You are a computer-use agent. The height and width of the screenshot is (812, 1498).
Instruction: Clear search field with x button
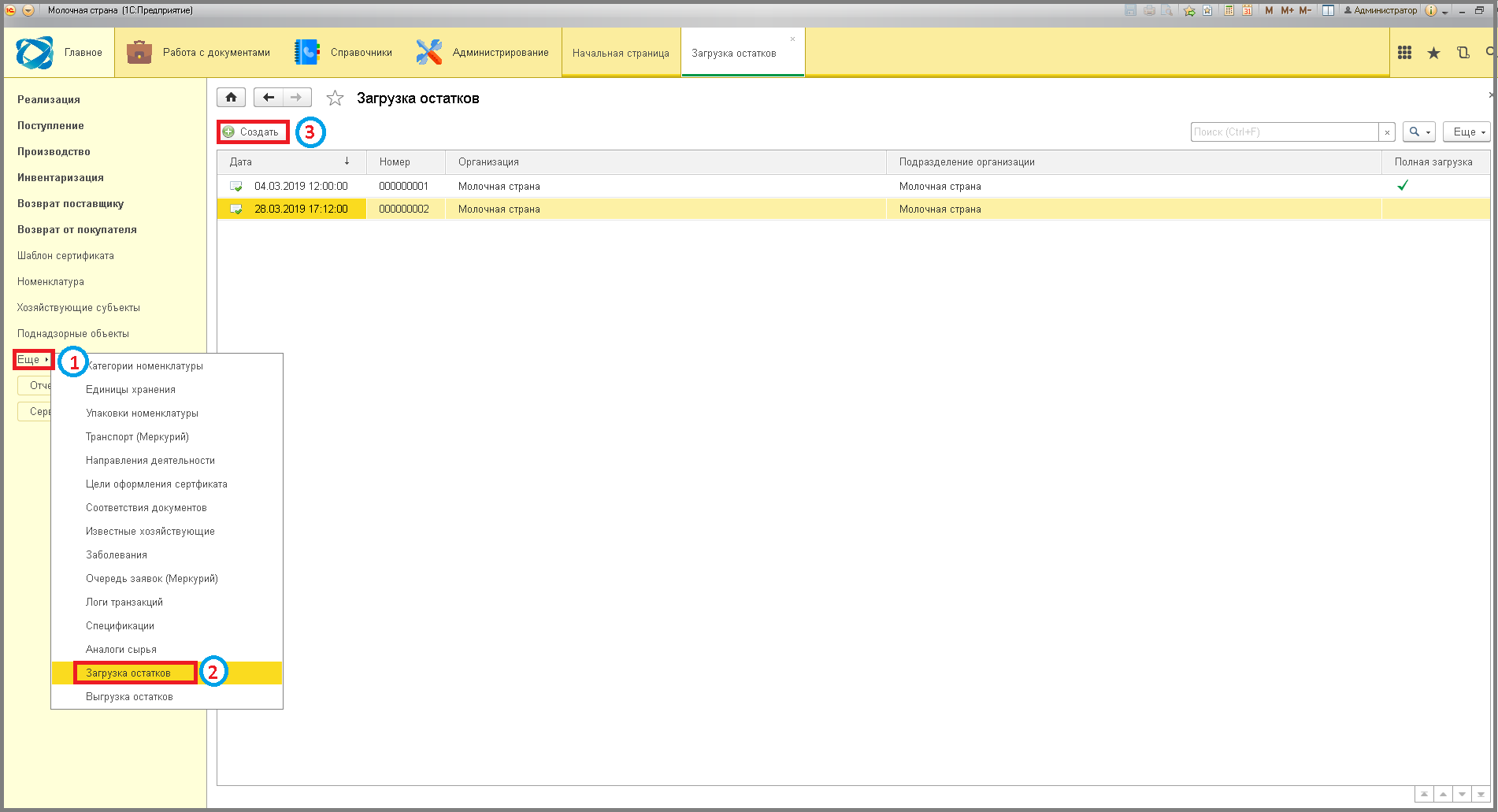[1387, 132]
